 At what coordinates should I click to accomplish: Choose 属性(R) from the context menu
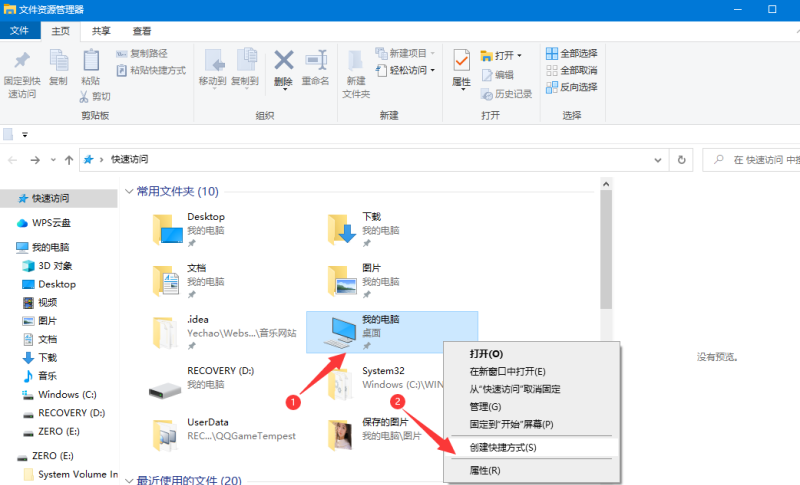coord(532,470)
